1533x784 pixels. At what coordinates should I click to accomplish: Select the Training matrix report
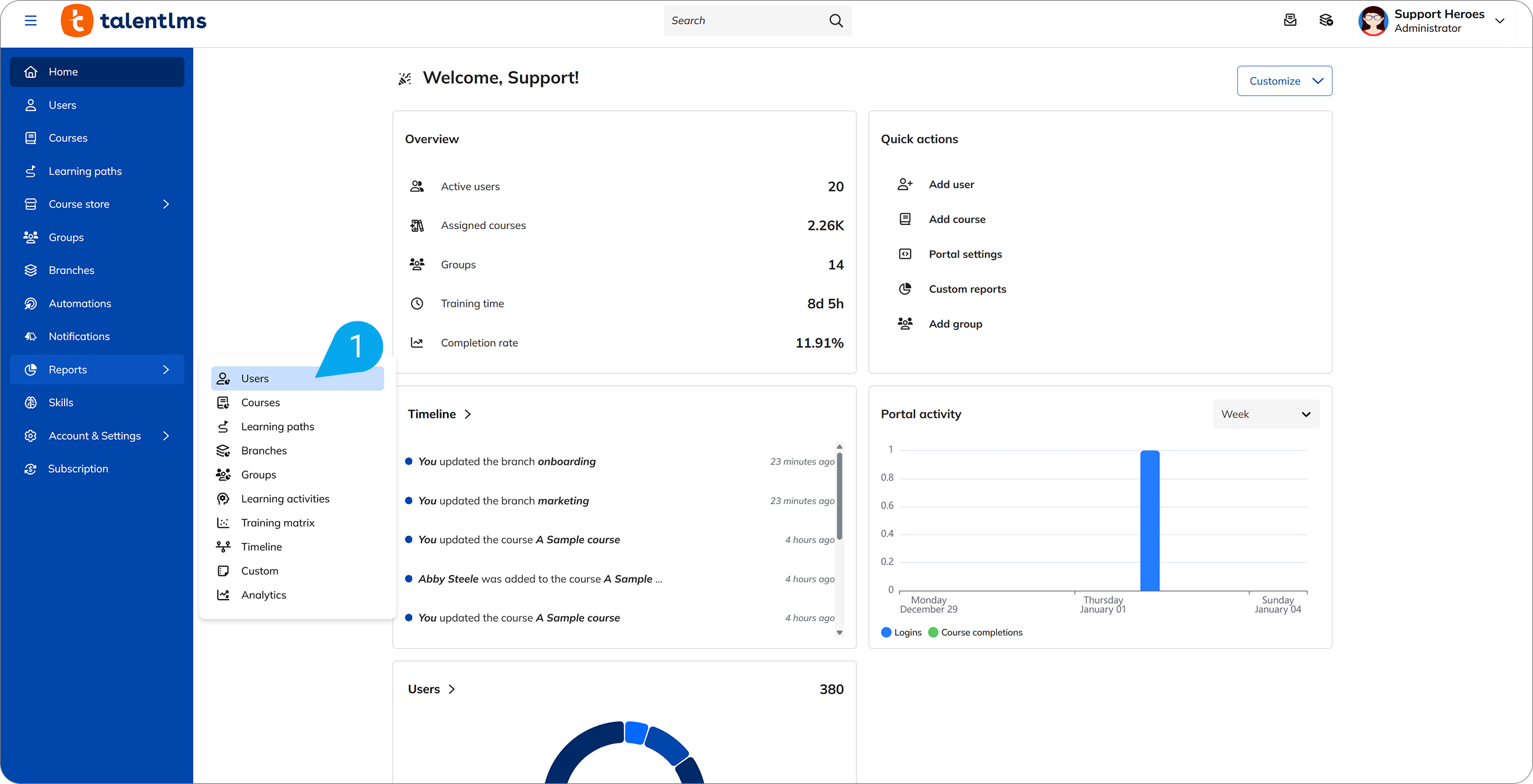[x=277, y=522]
